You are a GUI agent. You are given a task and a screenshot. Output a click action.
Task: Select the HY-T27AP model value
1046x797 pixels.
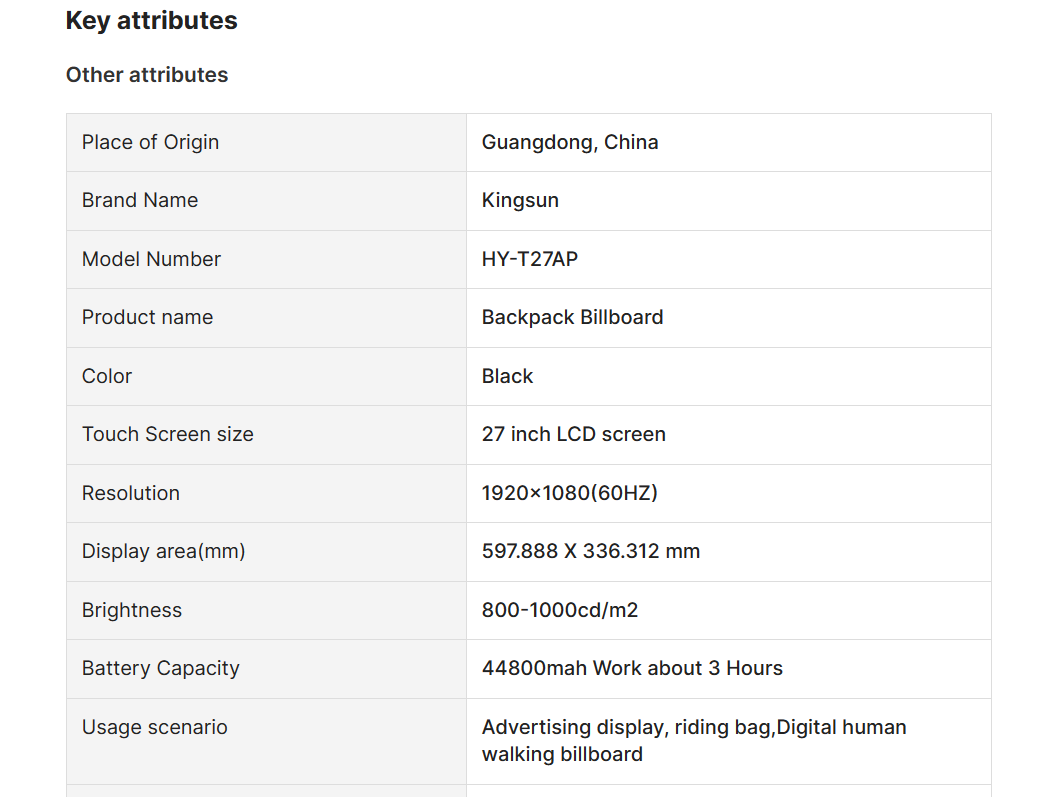[x=530, y=259]
